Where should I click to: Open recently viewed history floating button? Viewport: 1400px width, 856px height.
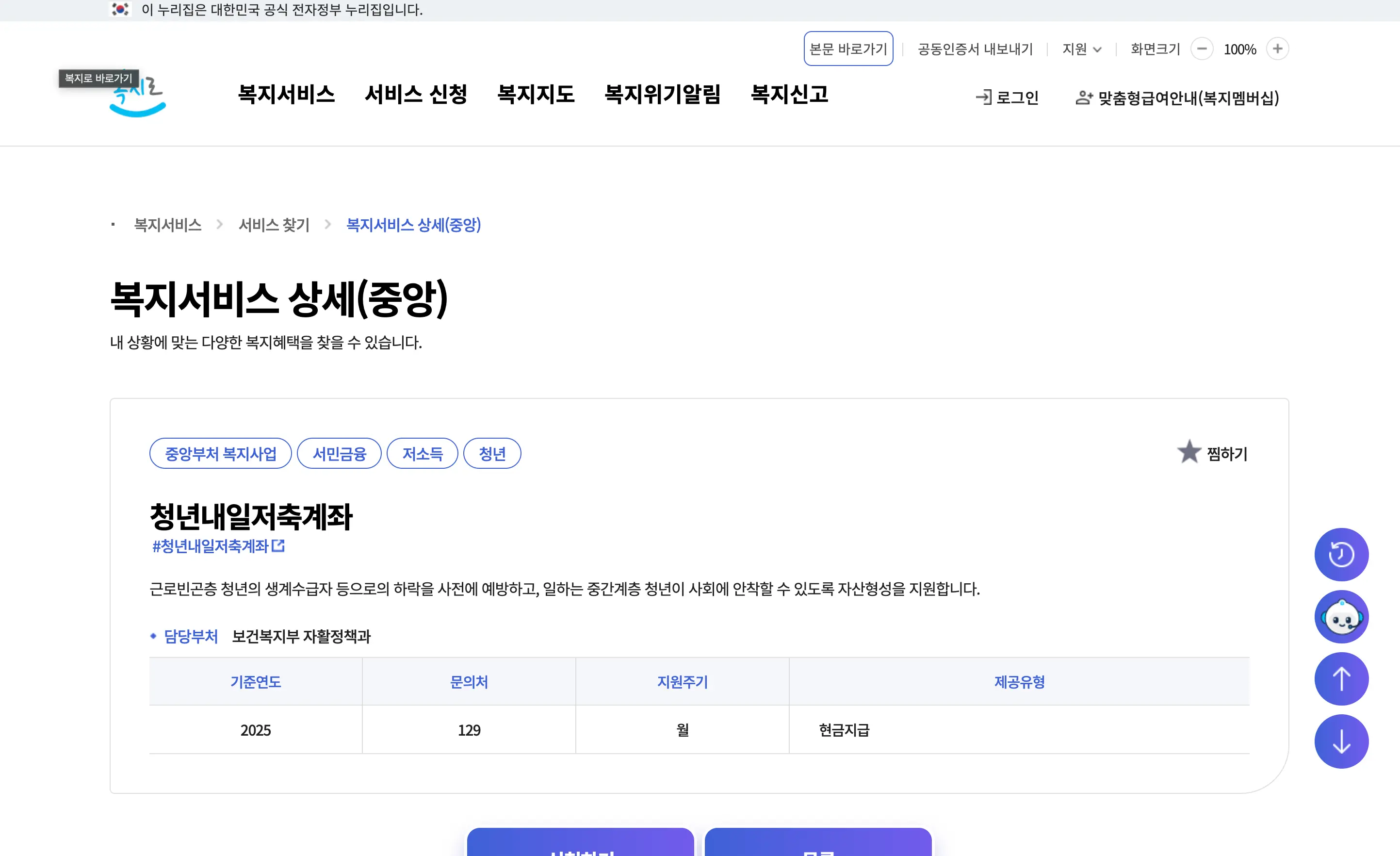[x=1341, y=554]
